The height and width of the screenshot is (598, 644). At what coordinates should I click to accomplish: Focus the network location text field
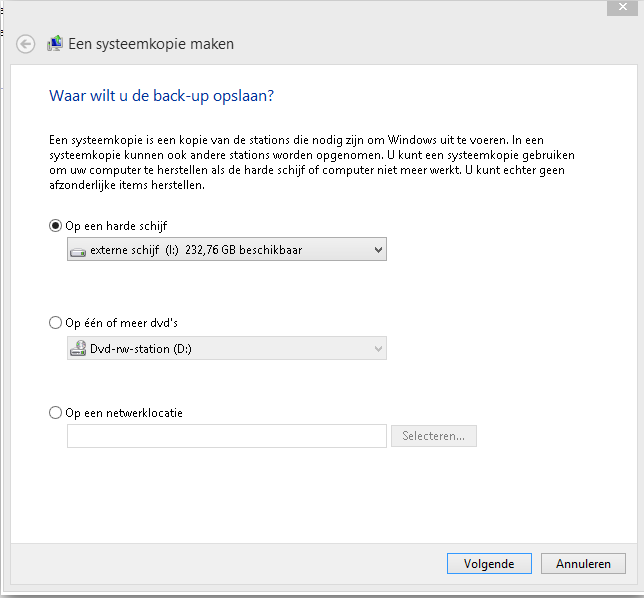click(x=226, y=436)
